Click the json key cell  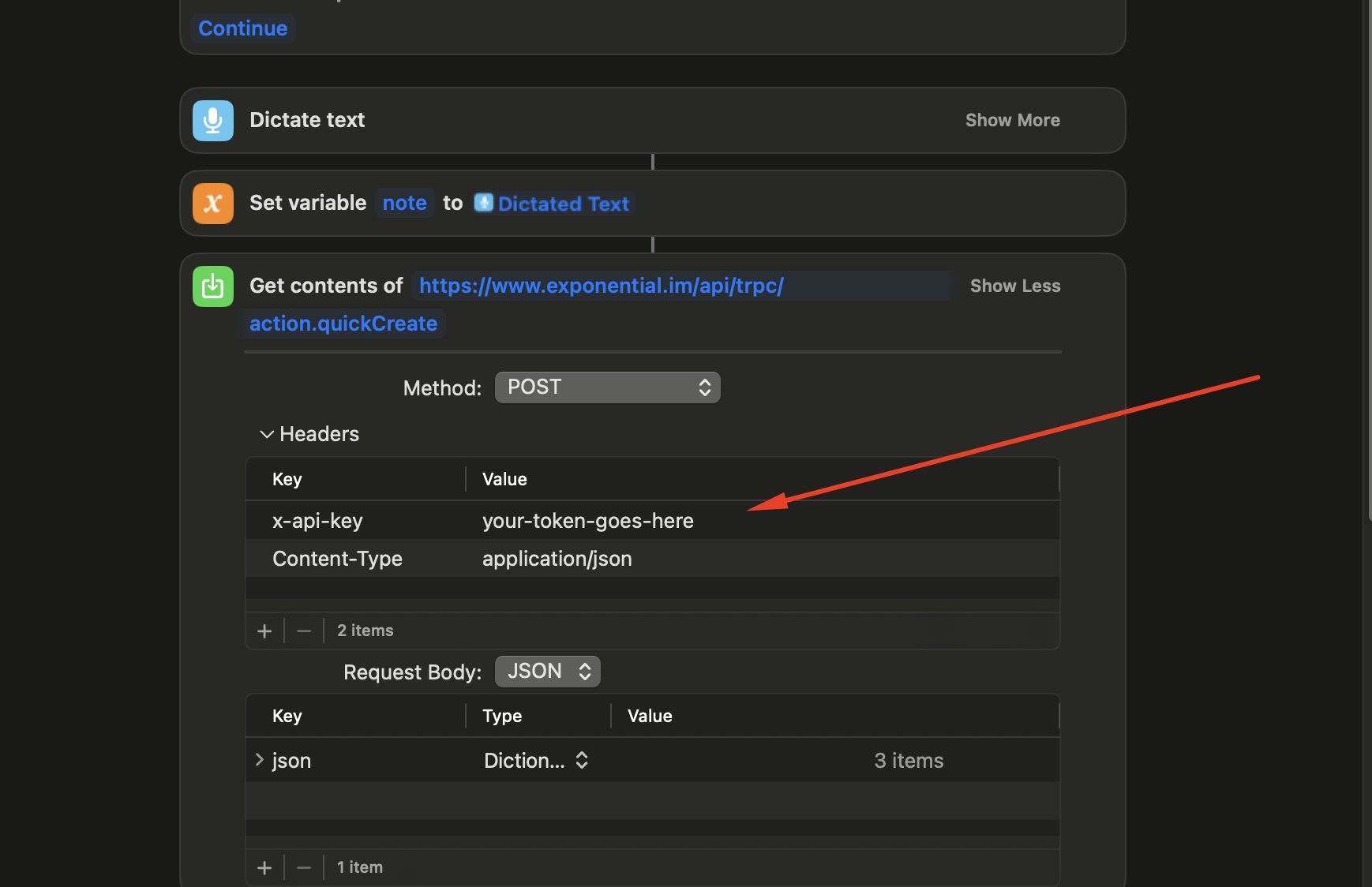click(x=291, y=761)
